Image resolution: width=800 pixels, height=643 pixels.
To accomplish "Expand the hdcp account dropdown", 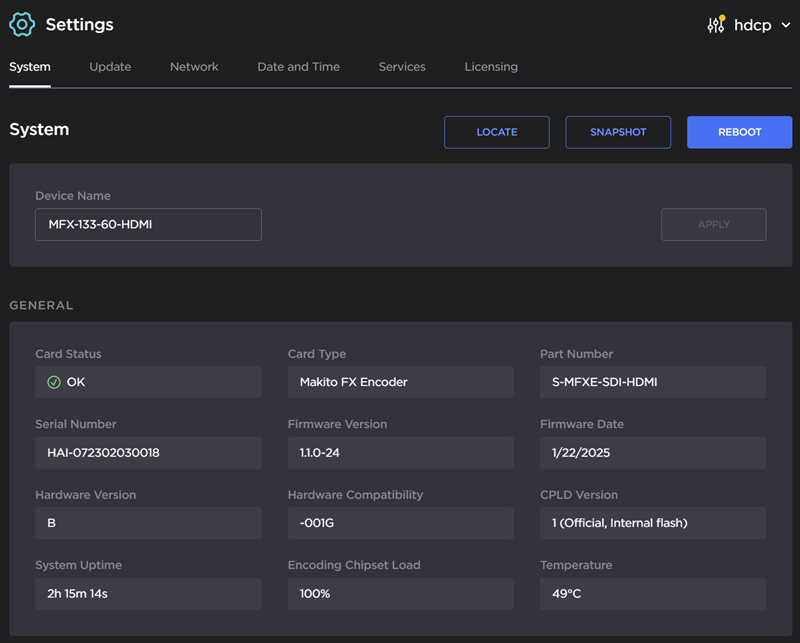I will pyautogui.click(x=761, y=25).
